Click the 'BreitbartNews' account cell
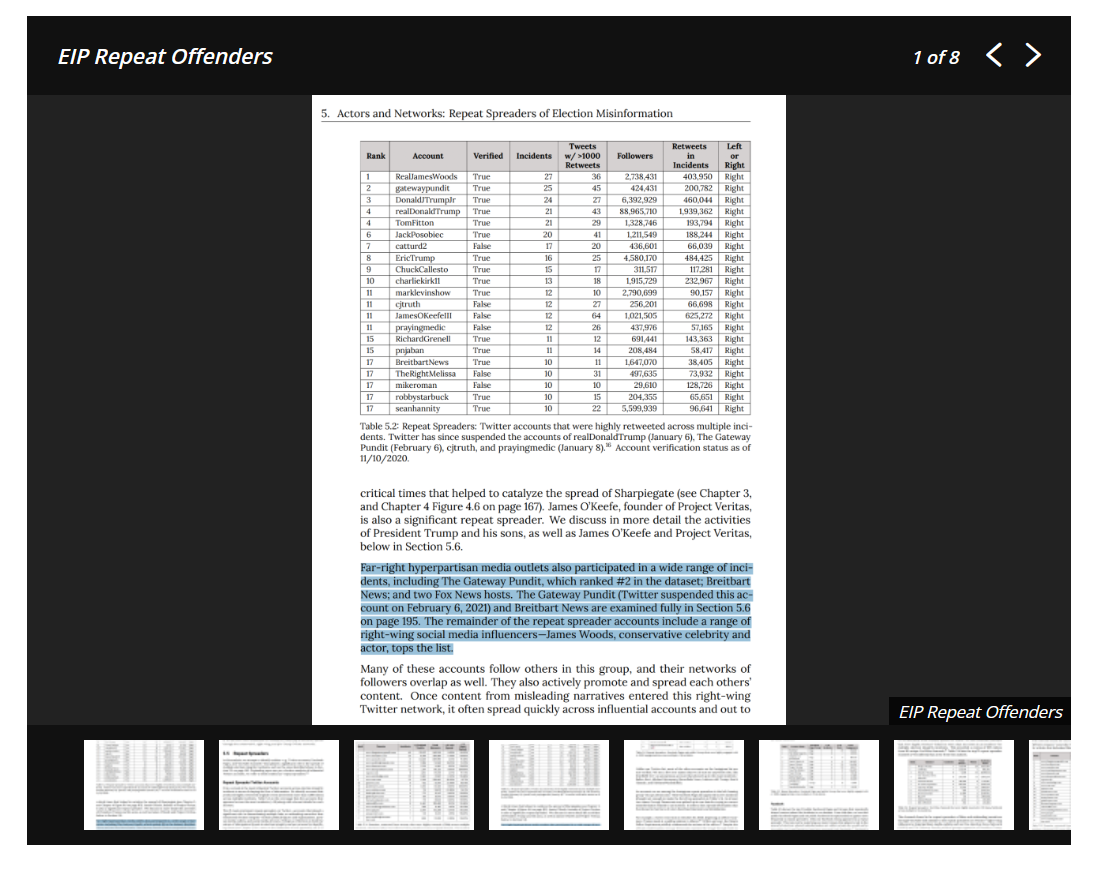 (x=428, y=362)
